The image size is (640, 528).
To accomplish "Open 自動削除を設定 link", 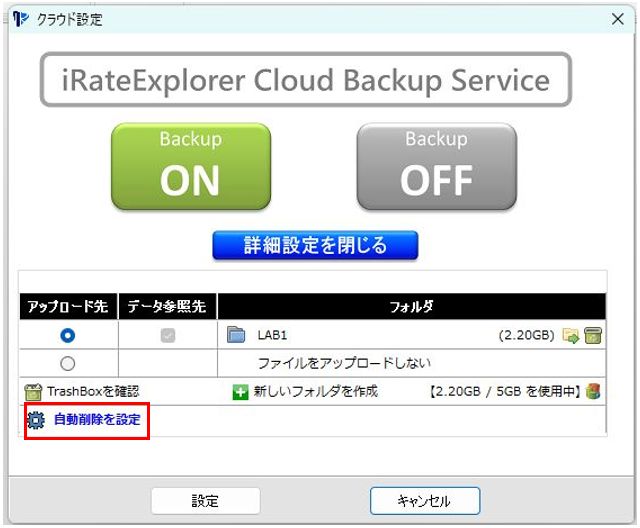I will coord(97,420).
